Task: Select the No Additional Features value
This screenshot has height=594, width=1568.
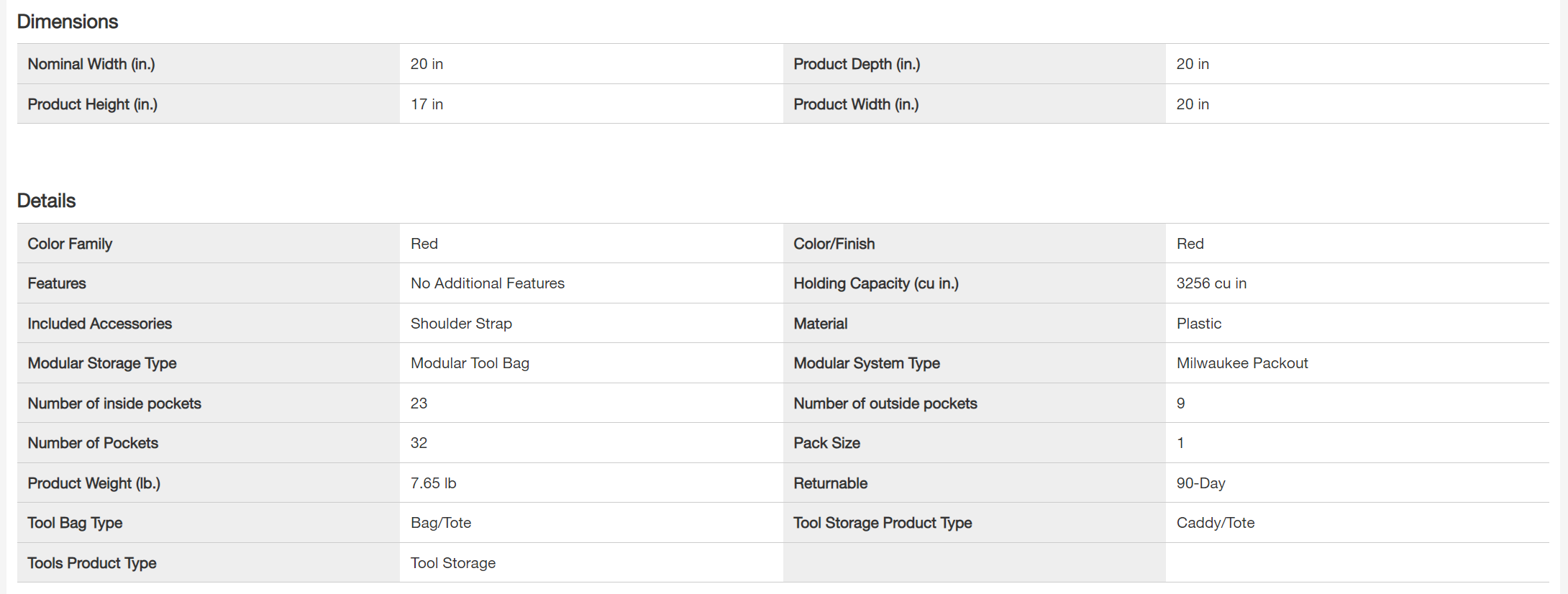Action: (x=487, y=283)
